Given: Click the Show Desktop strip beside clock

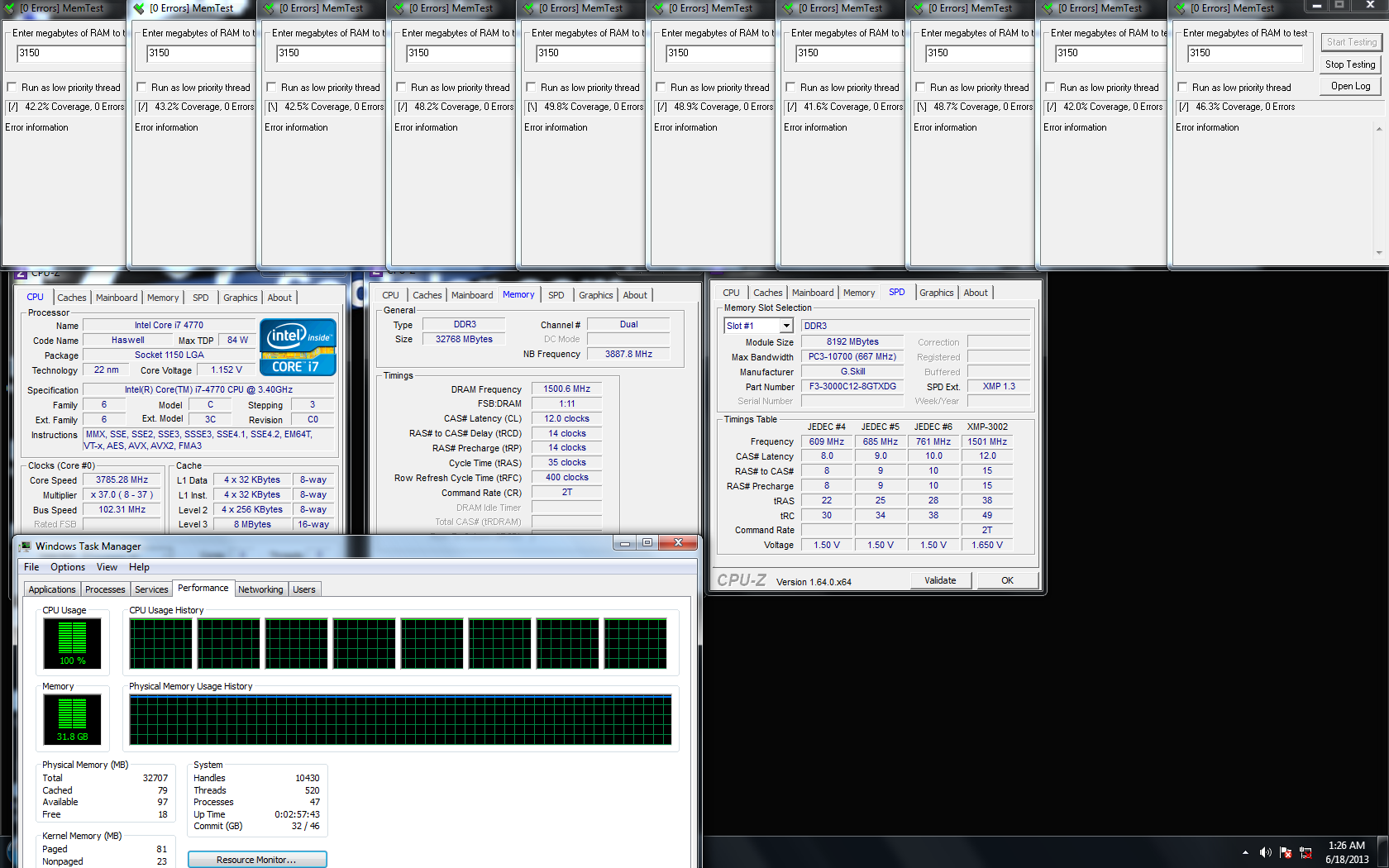Looking at the screenshot, I should tap(1383, 852).
